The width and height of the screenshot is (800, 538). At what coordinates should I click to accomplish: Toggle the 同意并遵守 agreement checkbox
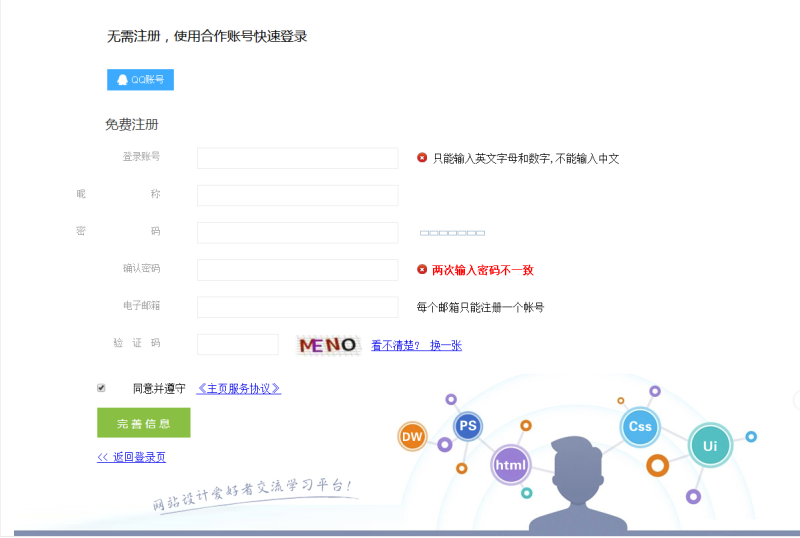click(x=101, y=388)
